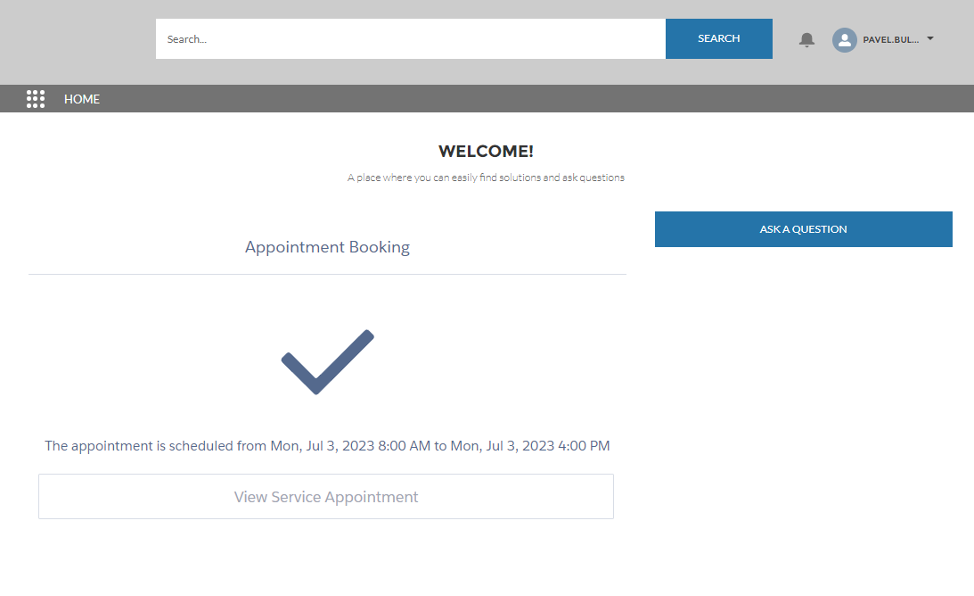Click the words 'The appointment is scheduled'
This screenshot has width=974, height=596.
pyautogui.click(x=138, y=446)
